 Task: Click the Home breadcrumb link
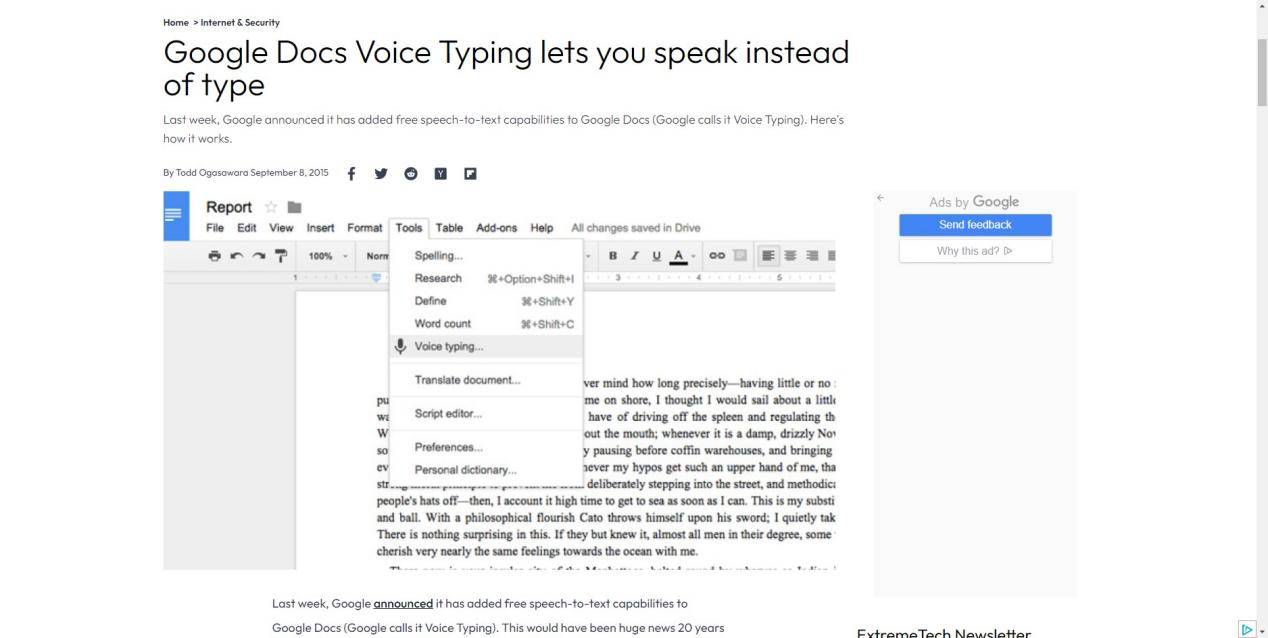click(176, 22)
